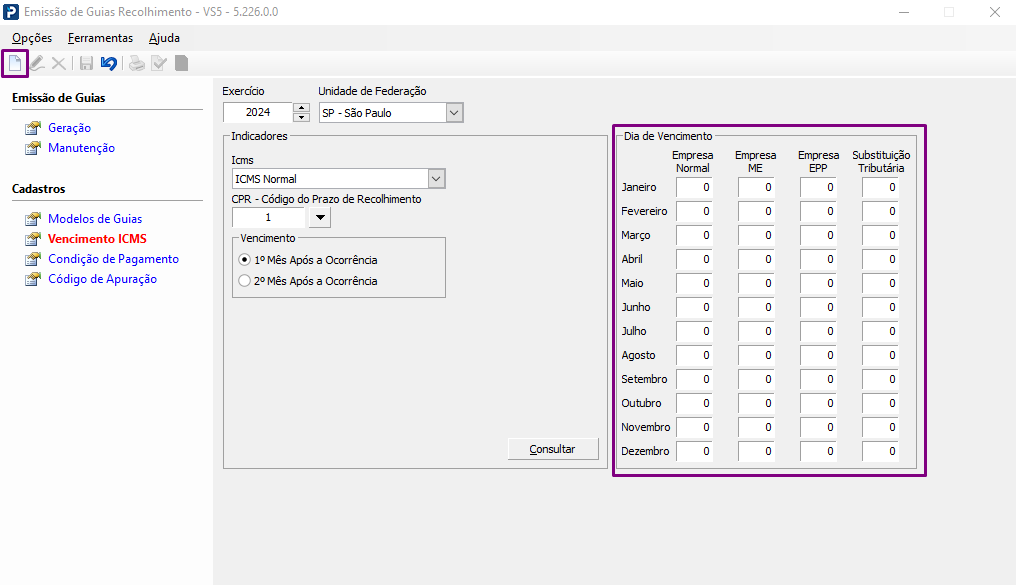
Task: Decrease Exercício year with down arrow
Action: pyautogui.click(x=301, y=117)
